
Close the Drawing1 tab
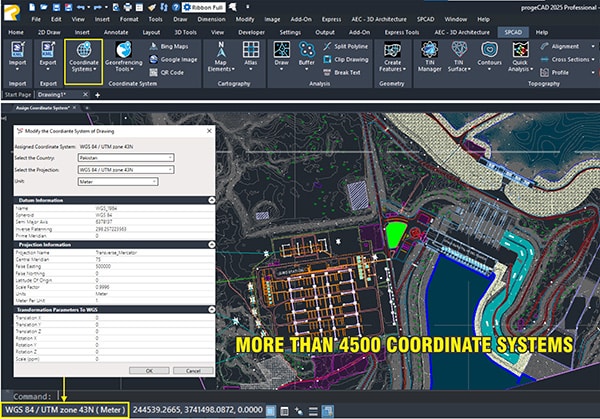click(85, 94)
